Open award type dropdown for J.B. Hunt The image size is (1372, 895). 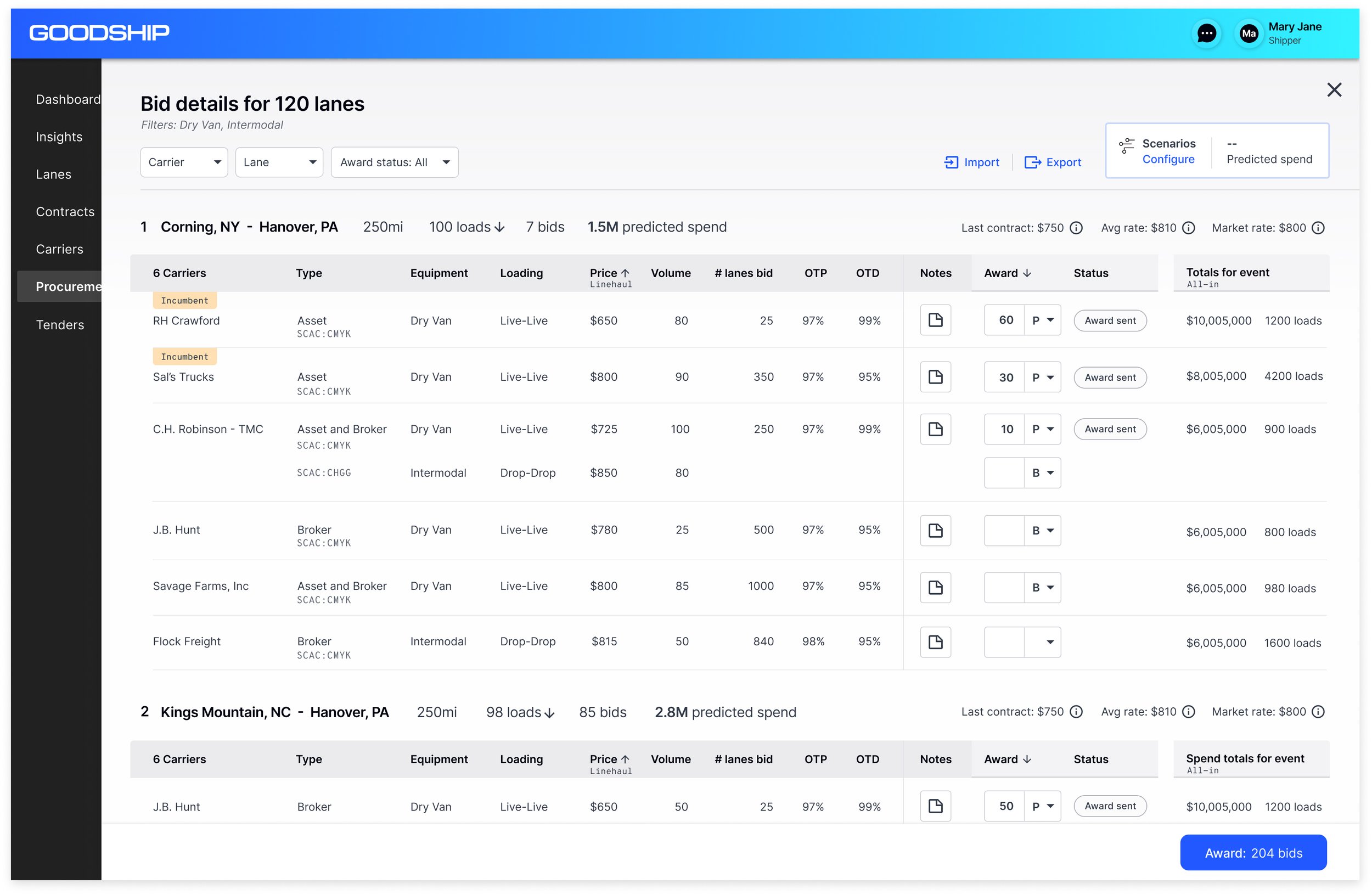click(x=1042, y=530)
